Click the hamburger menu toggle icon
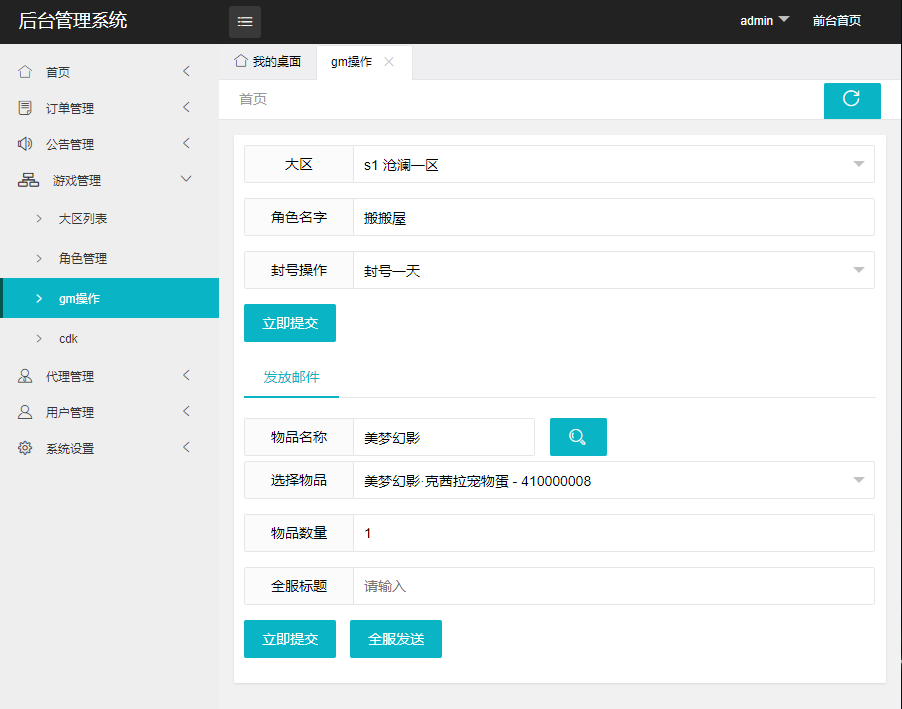 [245, 21]
